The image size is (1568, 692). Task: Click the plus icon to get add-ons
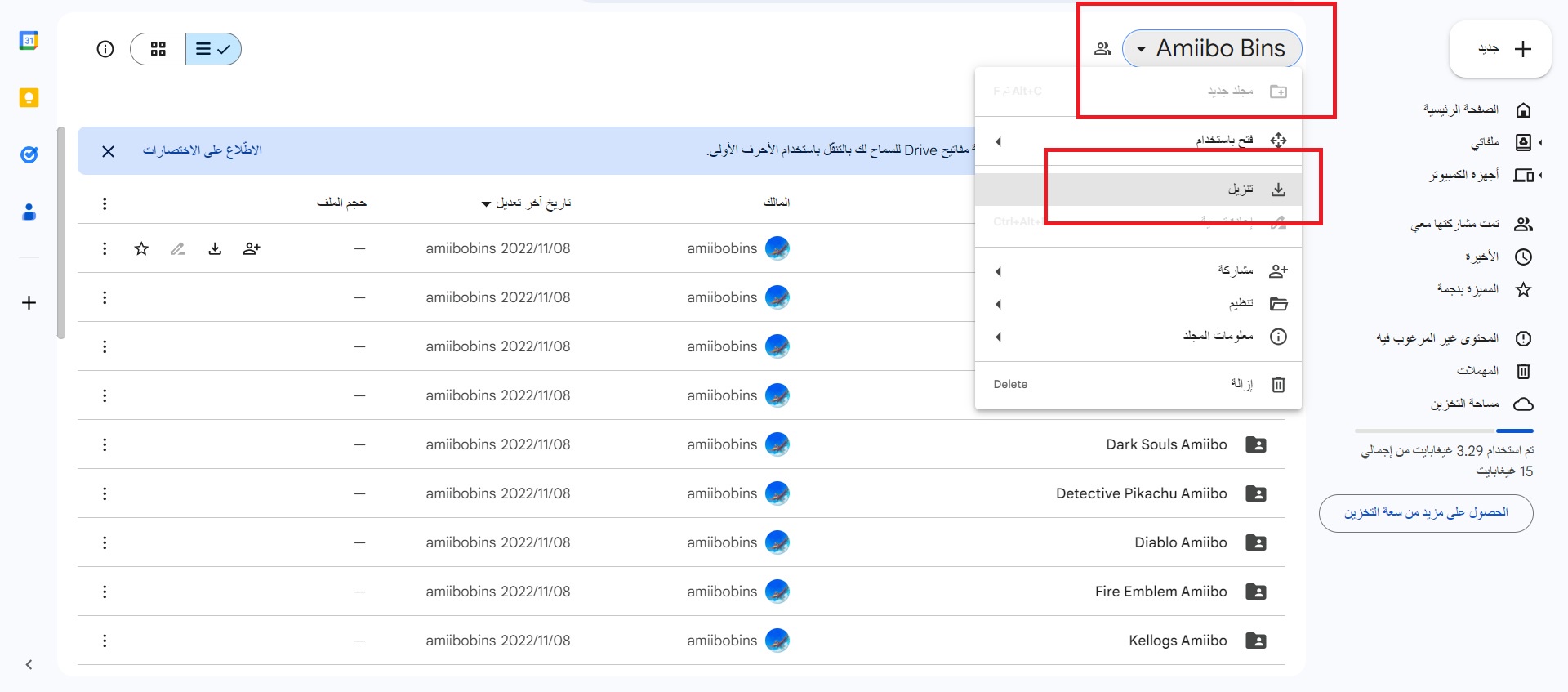click(29, 303)
